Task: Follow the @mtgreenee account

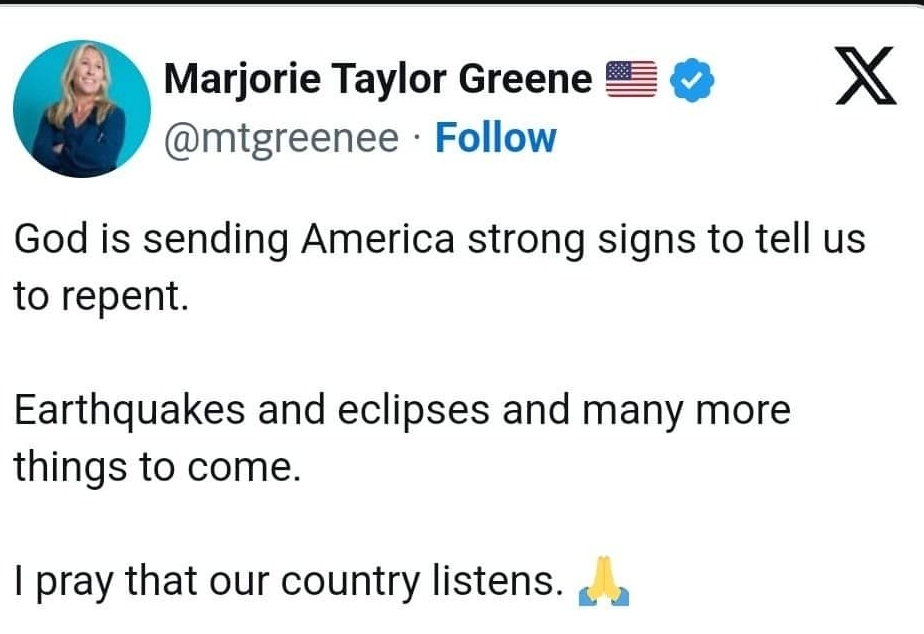Action: tap(496, 138)
